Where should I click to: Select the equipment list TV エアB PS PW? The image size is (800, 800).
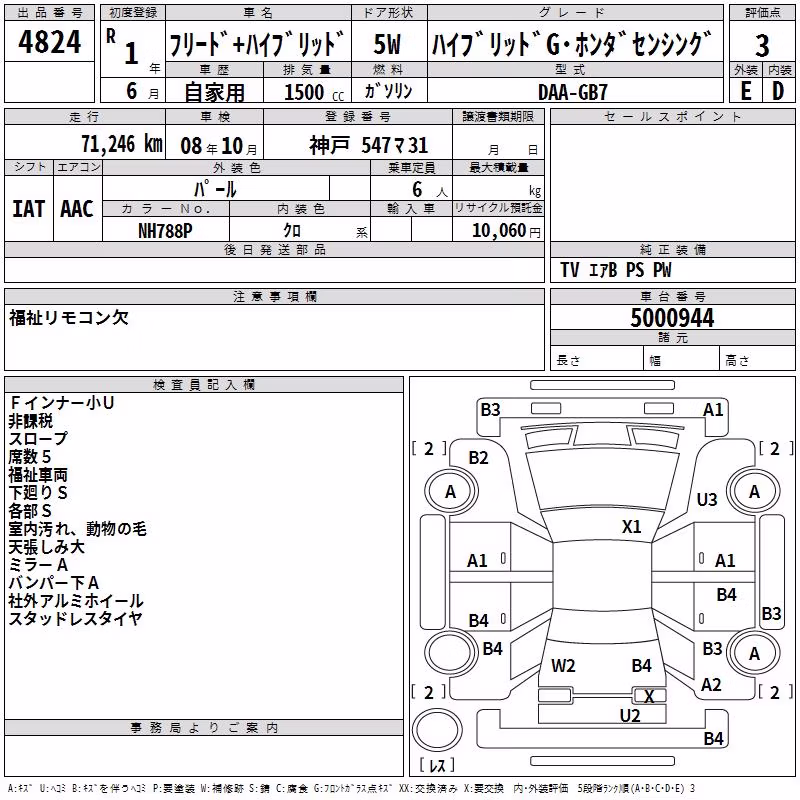(x=616, y=270)
